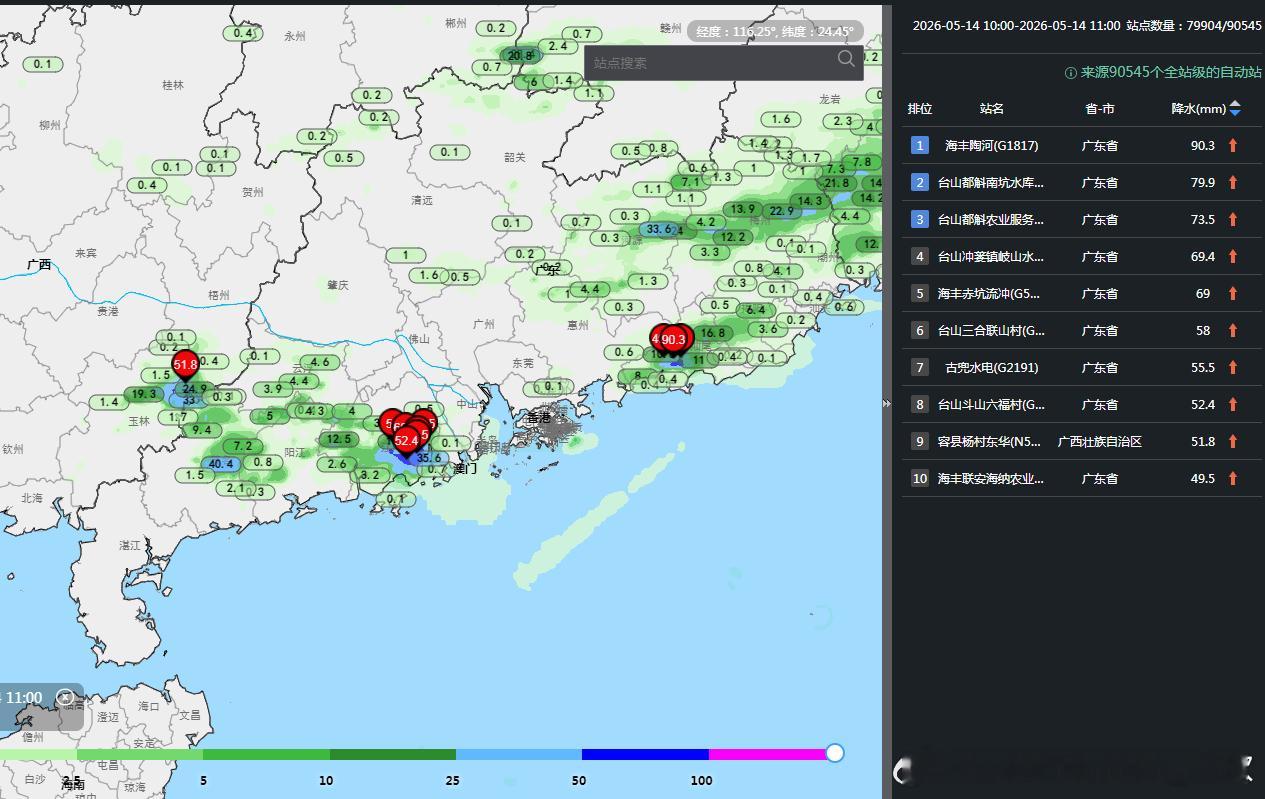This screenshot has width=1265, height=799.
Task: Click the orange up arrow for 海丰陶河
Action: point(1233,145)
